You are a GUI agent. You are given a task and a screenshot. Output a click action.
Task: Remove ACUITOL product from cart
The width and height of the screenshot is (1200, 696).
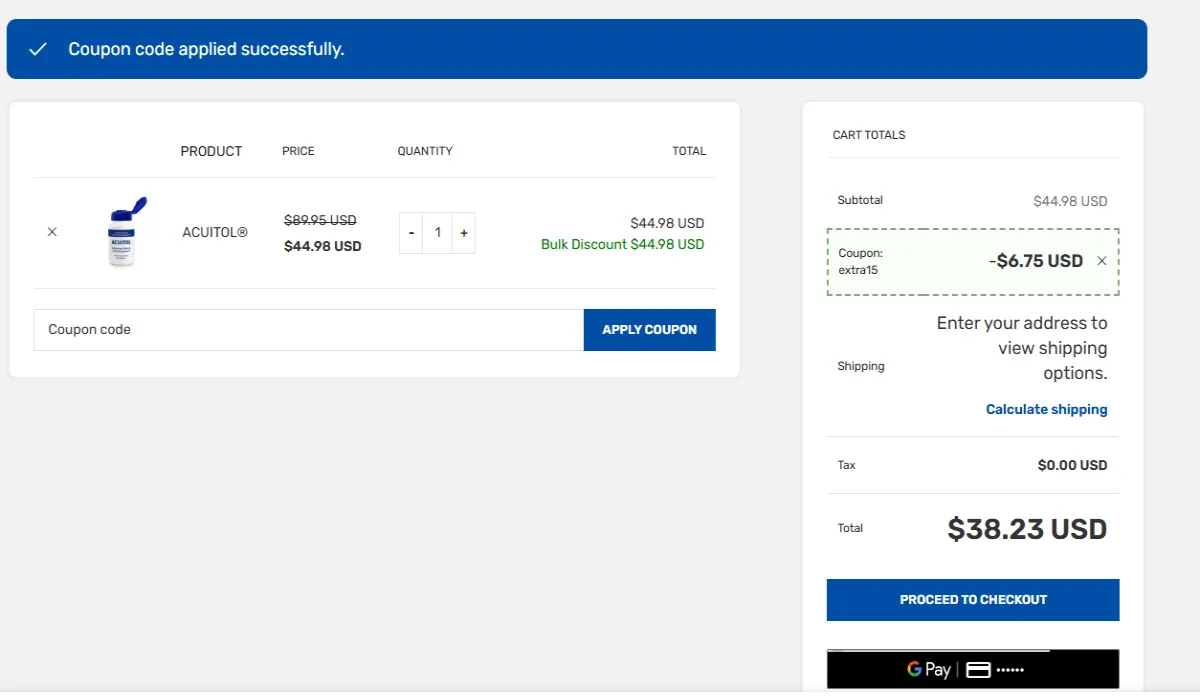point(52,232)
